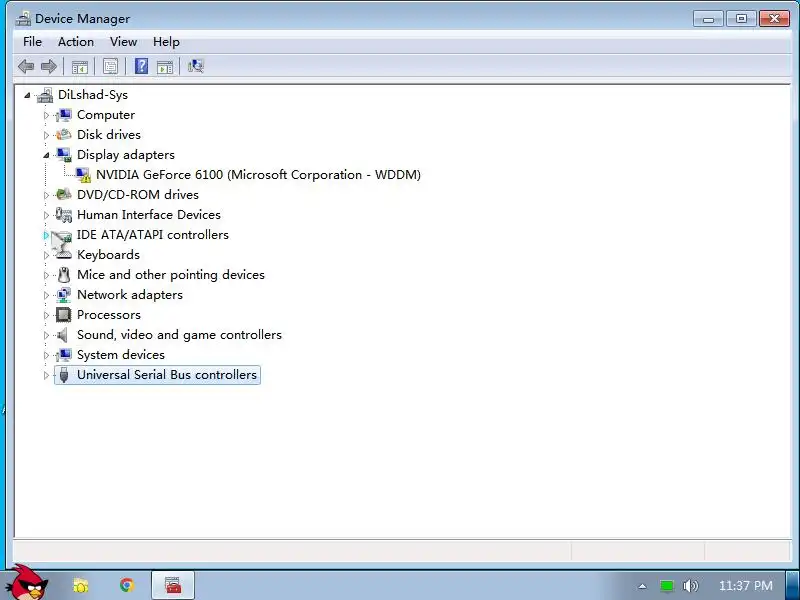This screenshot has height=600, width=800.
Task: Click NVIDIA GeForce 6100 warning device icon
Action: coord(83,174)
